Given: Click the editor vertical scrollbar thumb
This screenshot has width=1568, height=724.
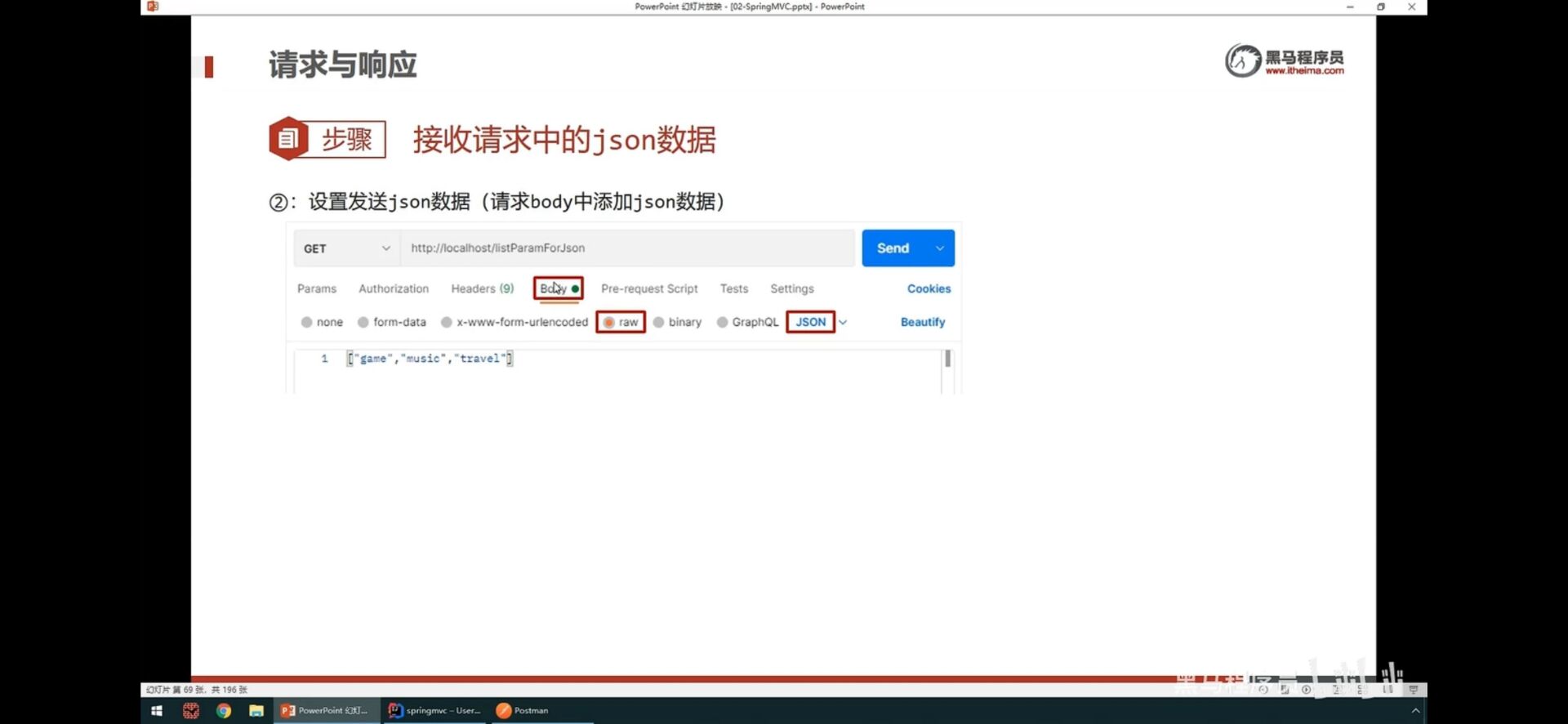Looking at the screenshot, I should 947,359.
